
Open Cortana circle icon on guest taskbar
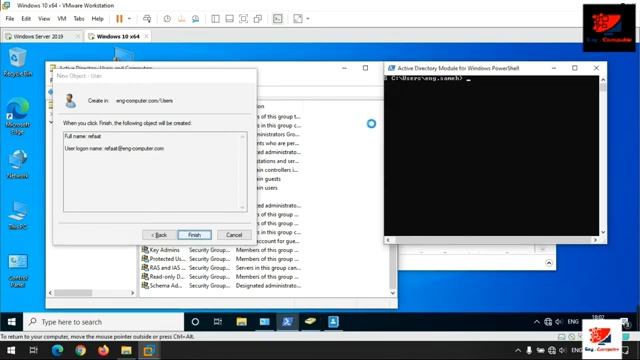click(195, 322)
